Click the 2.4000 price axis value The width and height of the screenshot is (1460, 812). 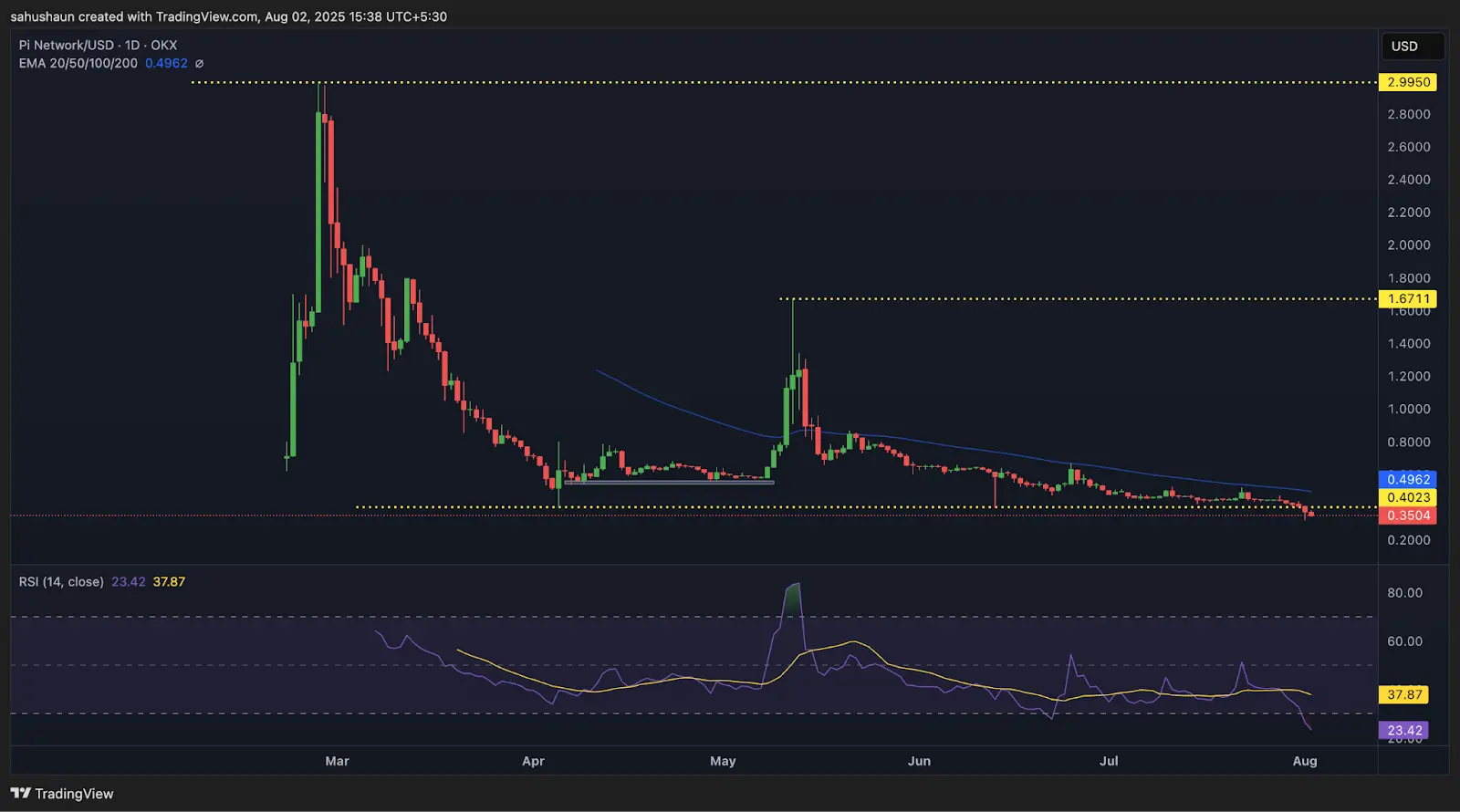pyautogui.click(x=1409, y=180)
